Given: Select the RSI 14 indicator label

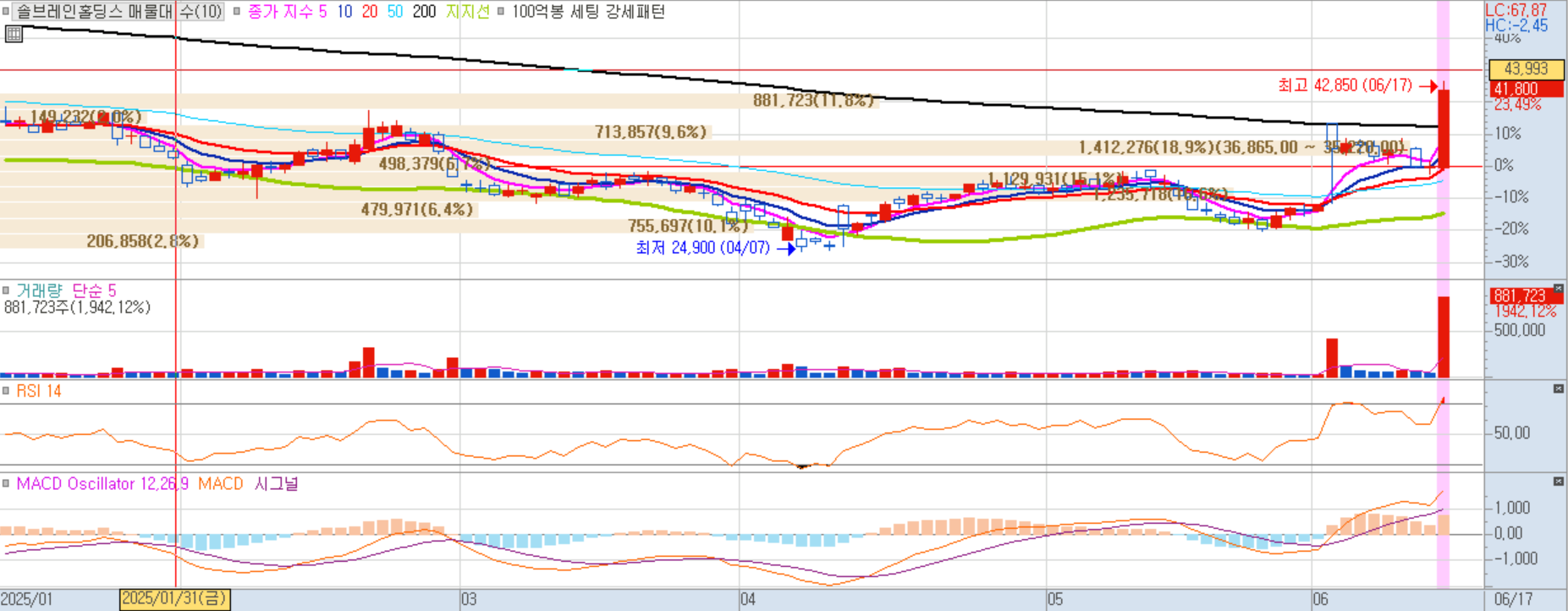Looking at the screenshot, I should pos(39,391).
